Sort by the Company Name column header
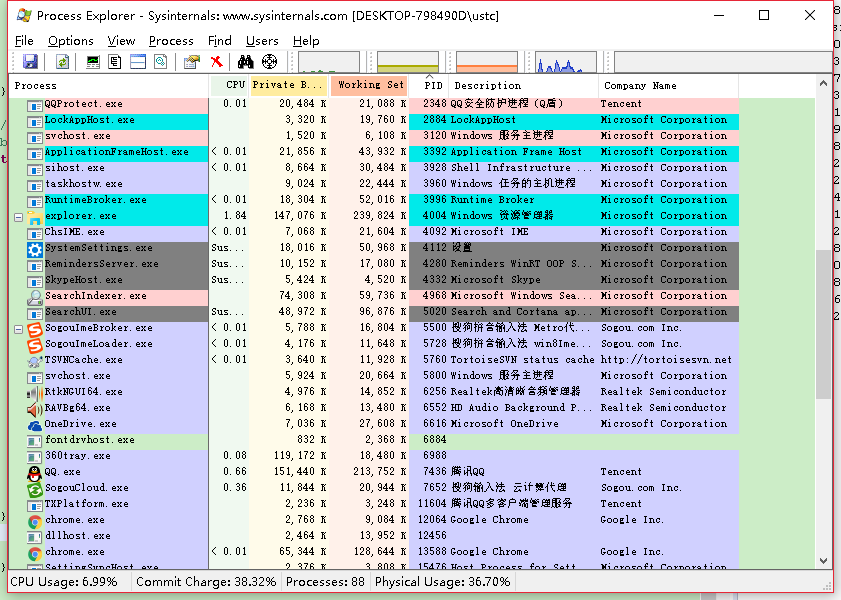Image resolution: width=841 pixels, height=600 pixels. pyautogui.click(x=668, y=85)
